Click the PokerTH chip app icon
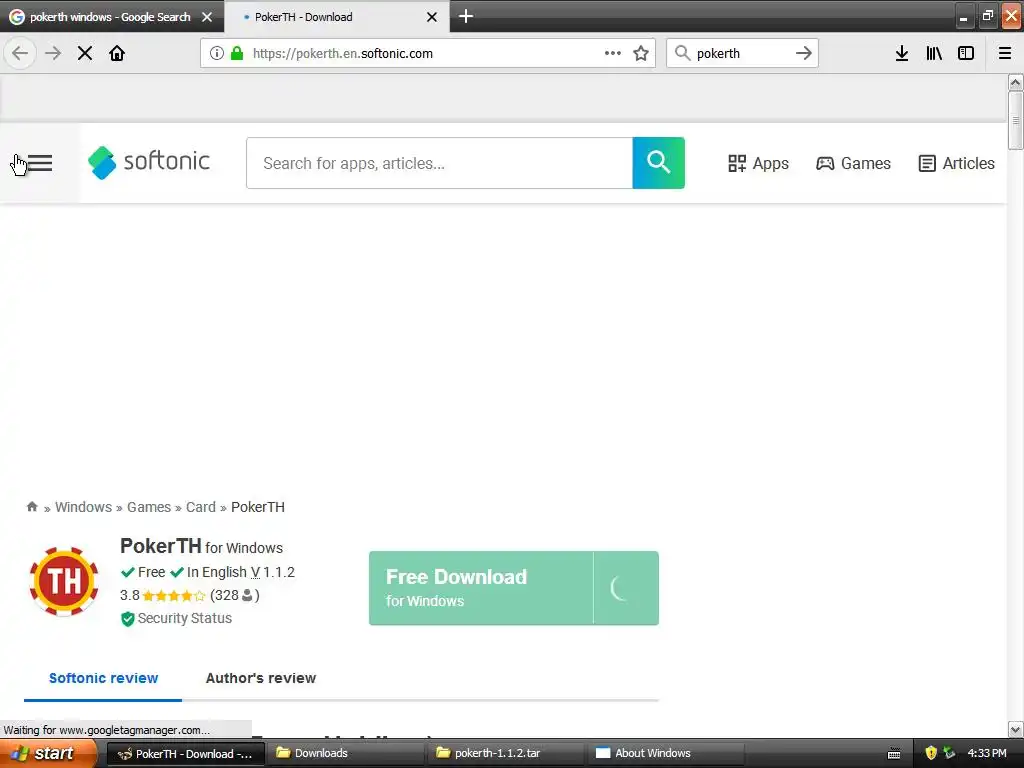Screen dimensions: 1024x768 [x=64, y=581]
